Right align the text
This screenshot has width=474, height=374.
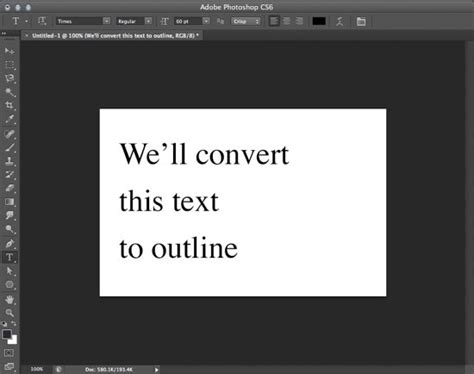(x=299, y=21)
